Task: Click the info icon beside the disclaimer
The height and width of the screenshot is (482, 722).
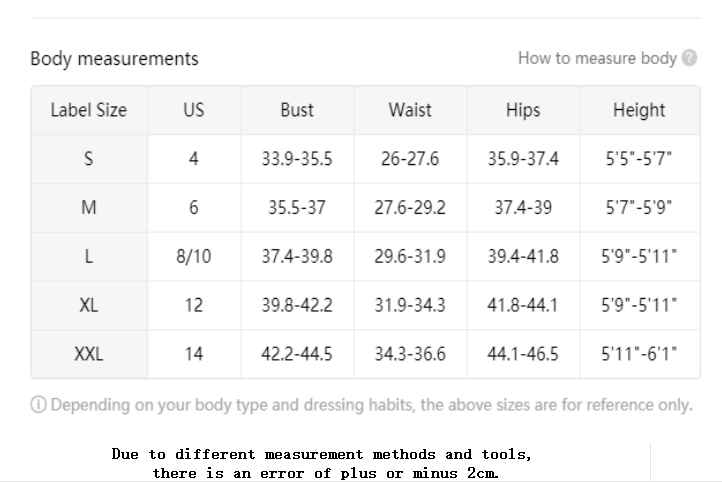Action: click(x=38, y=405)
